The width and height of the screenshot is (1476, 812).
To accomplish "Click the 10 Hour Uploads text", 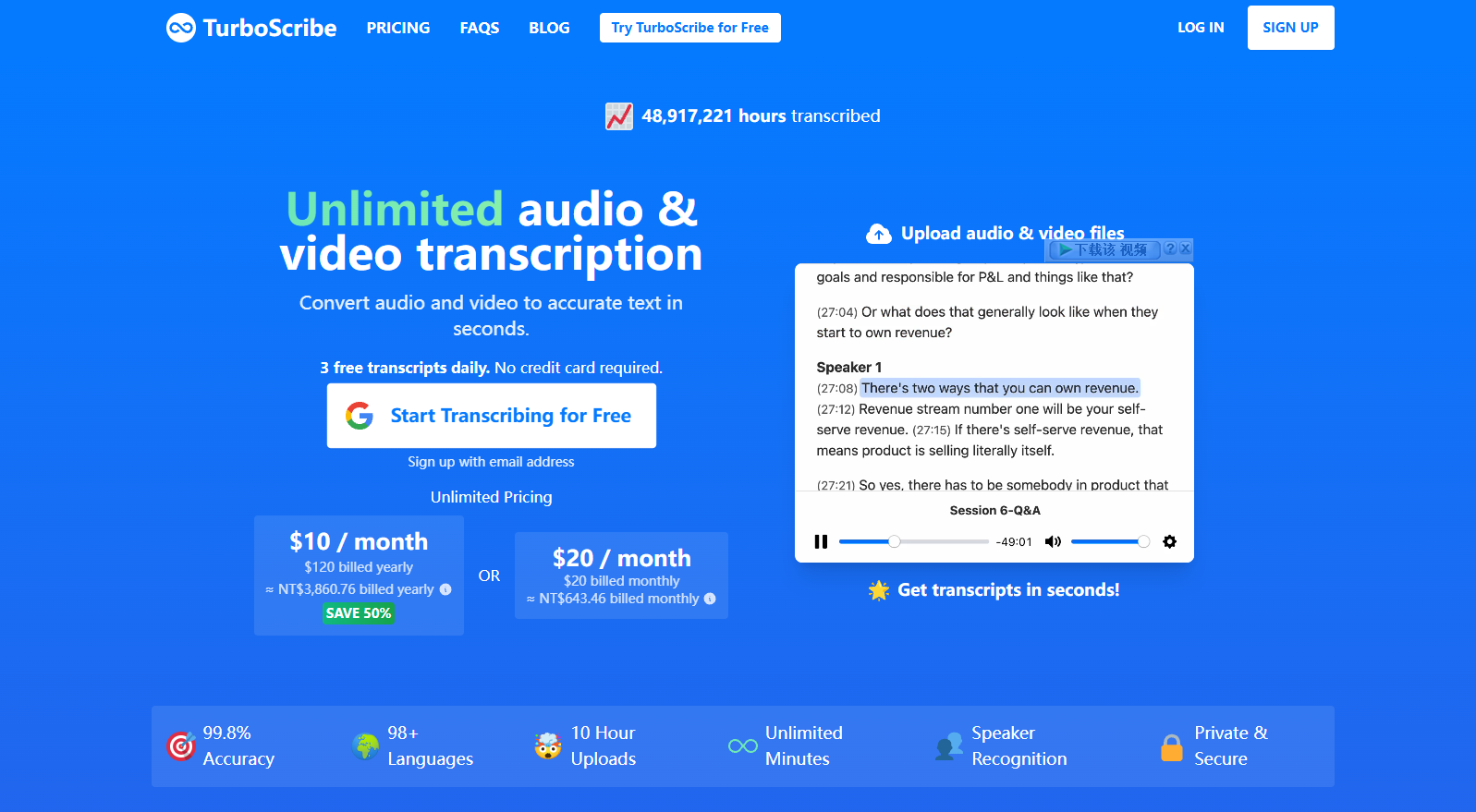I will [x=604, y=746].
